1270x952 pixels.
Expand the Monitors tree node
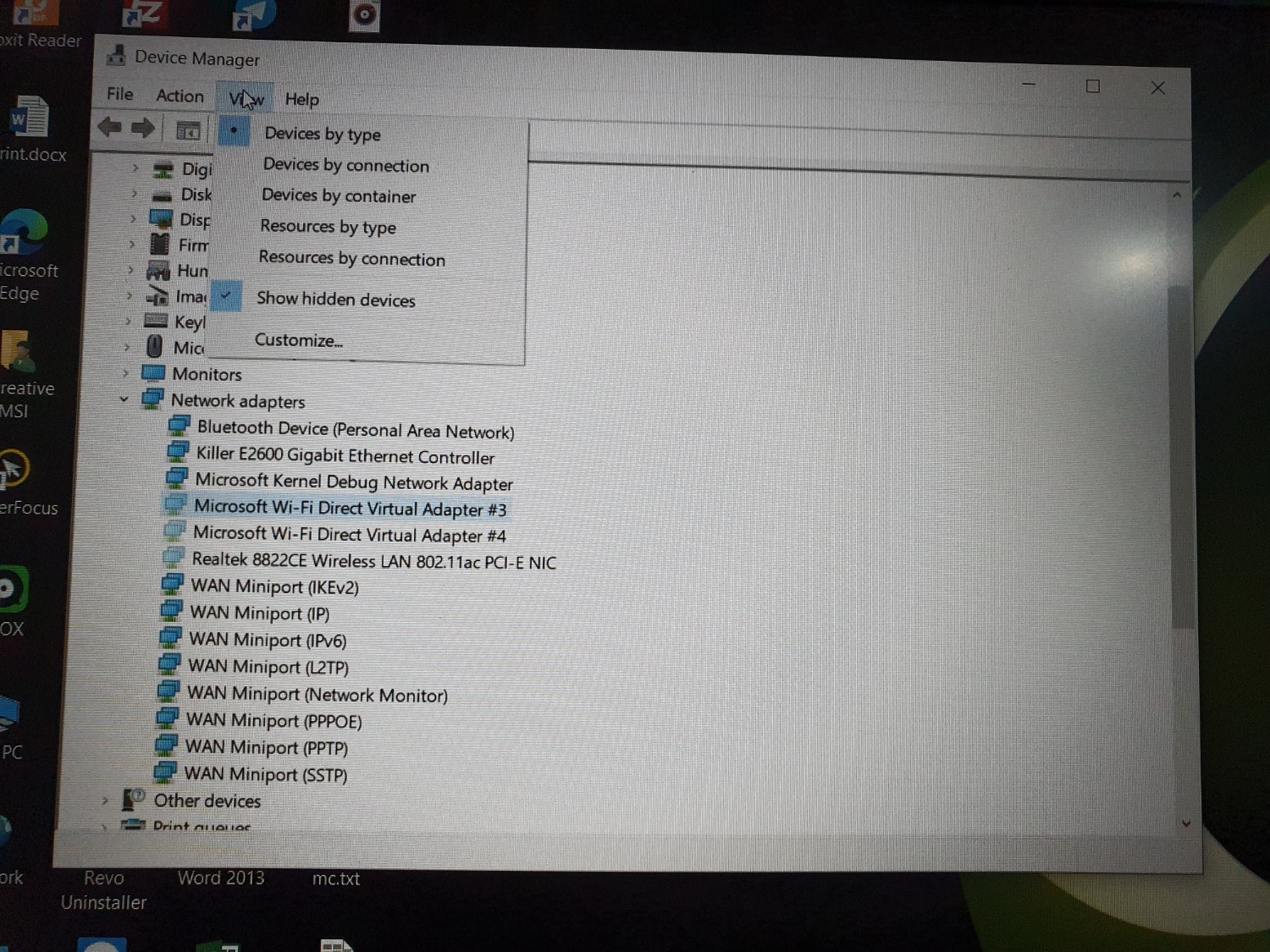(x=125, y=372)
